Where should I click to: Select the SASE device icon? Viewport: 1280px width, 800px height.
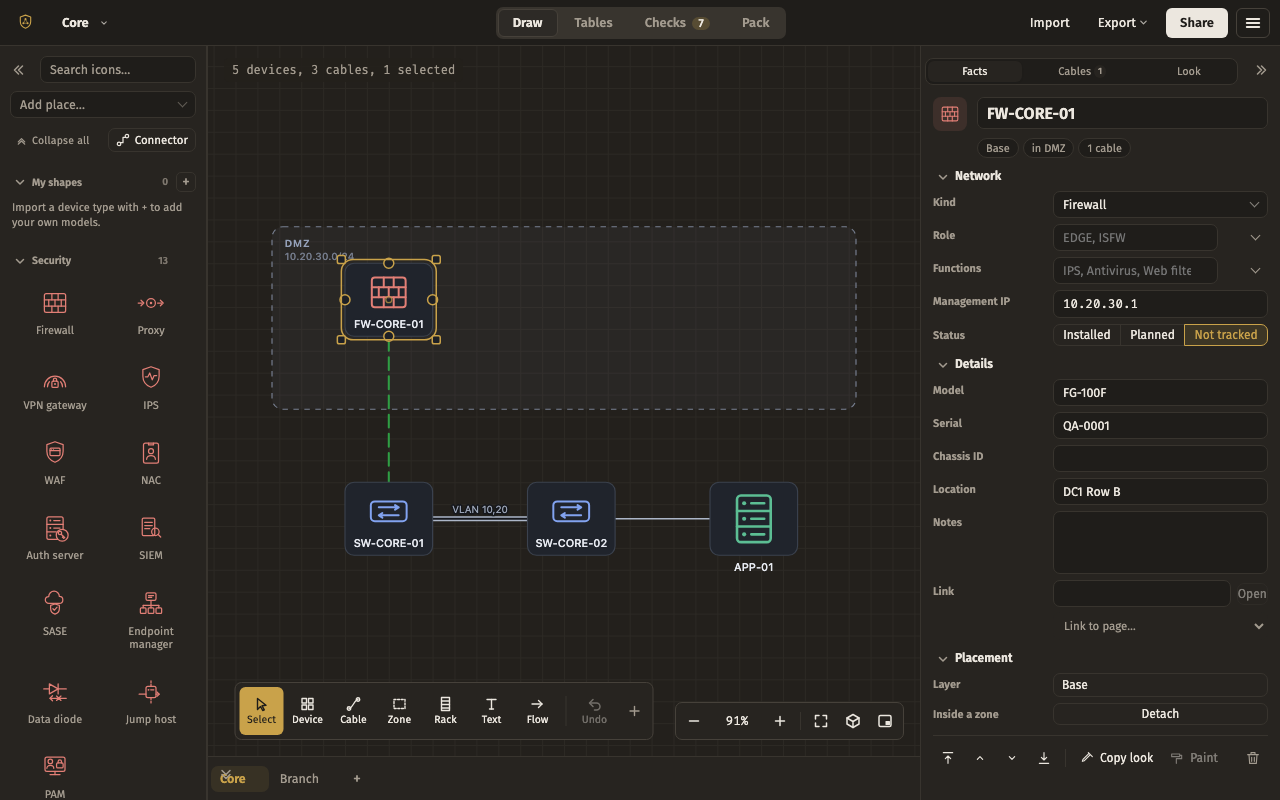(x=55, y=613)
